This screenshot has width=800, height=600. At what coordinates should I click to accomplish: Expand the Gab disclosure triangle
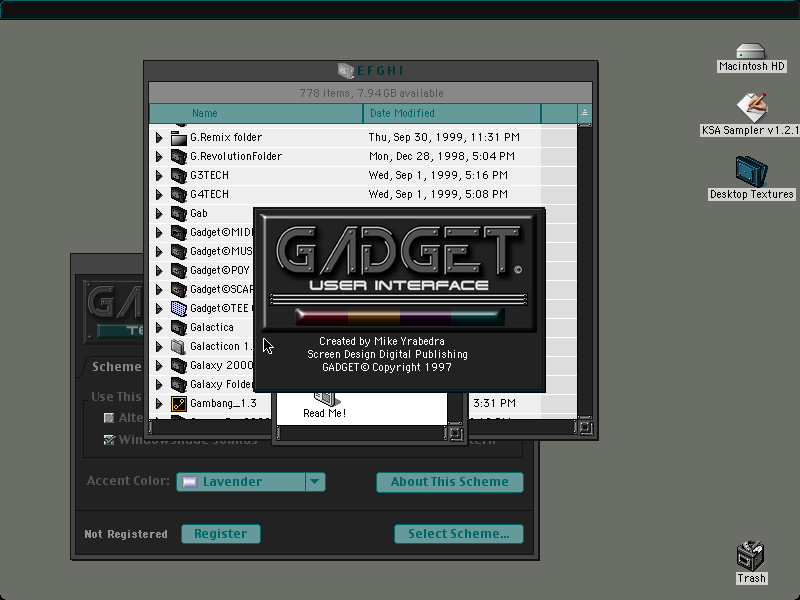point(159,213)
